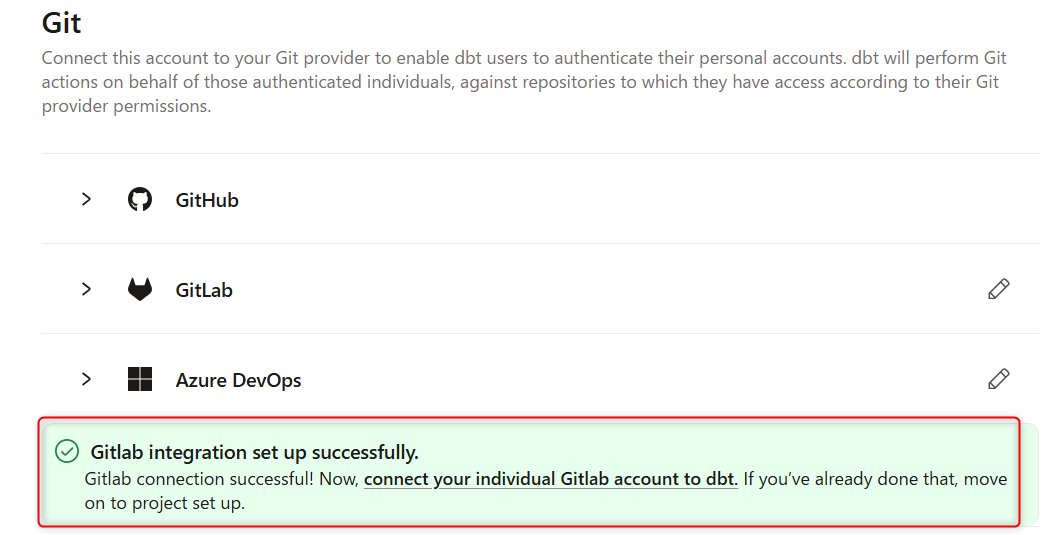Edit GitLab settings via pencil icon

pyautogui.click(x=998, y=289)
